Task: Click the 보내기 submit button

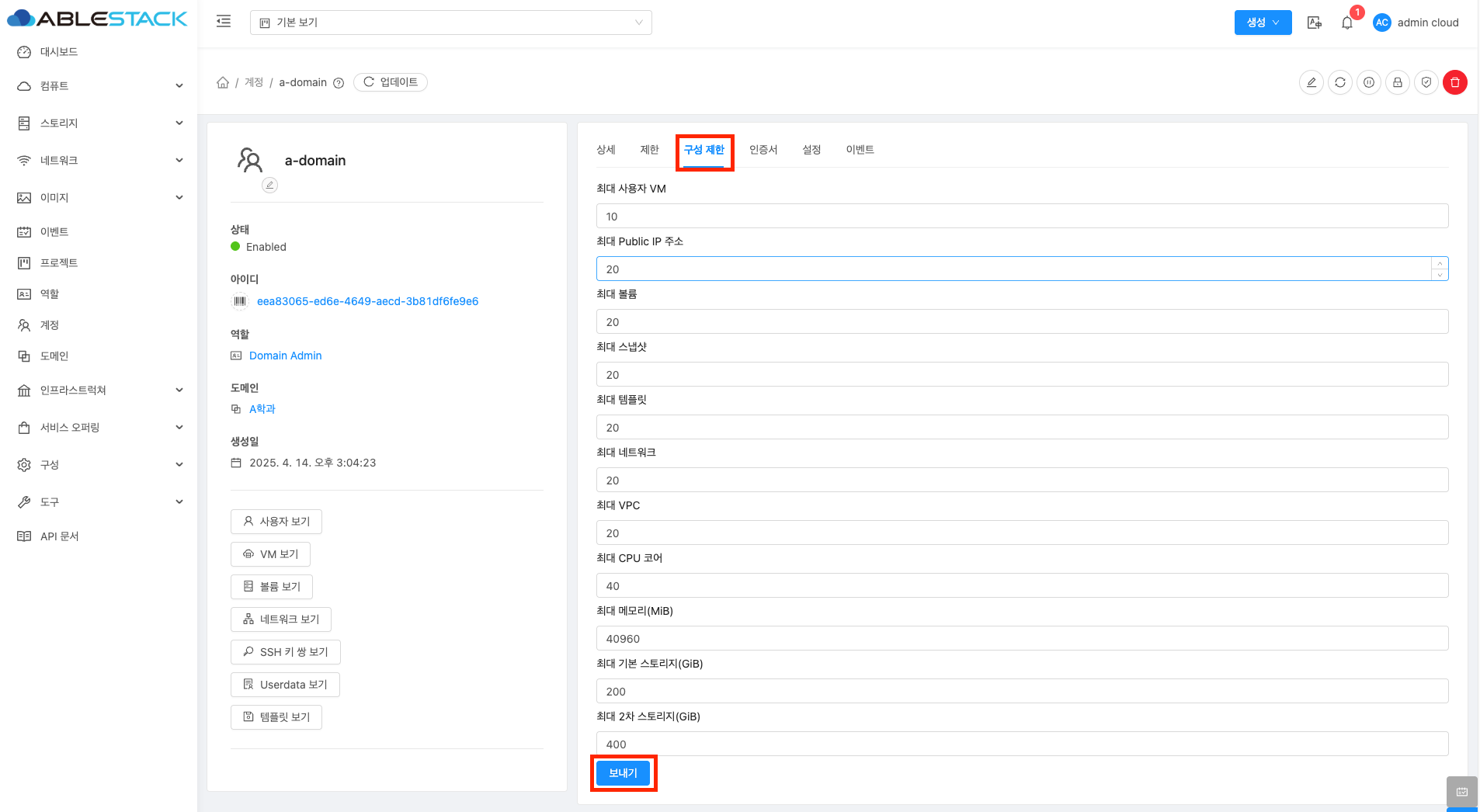Action: click(624, 773)
